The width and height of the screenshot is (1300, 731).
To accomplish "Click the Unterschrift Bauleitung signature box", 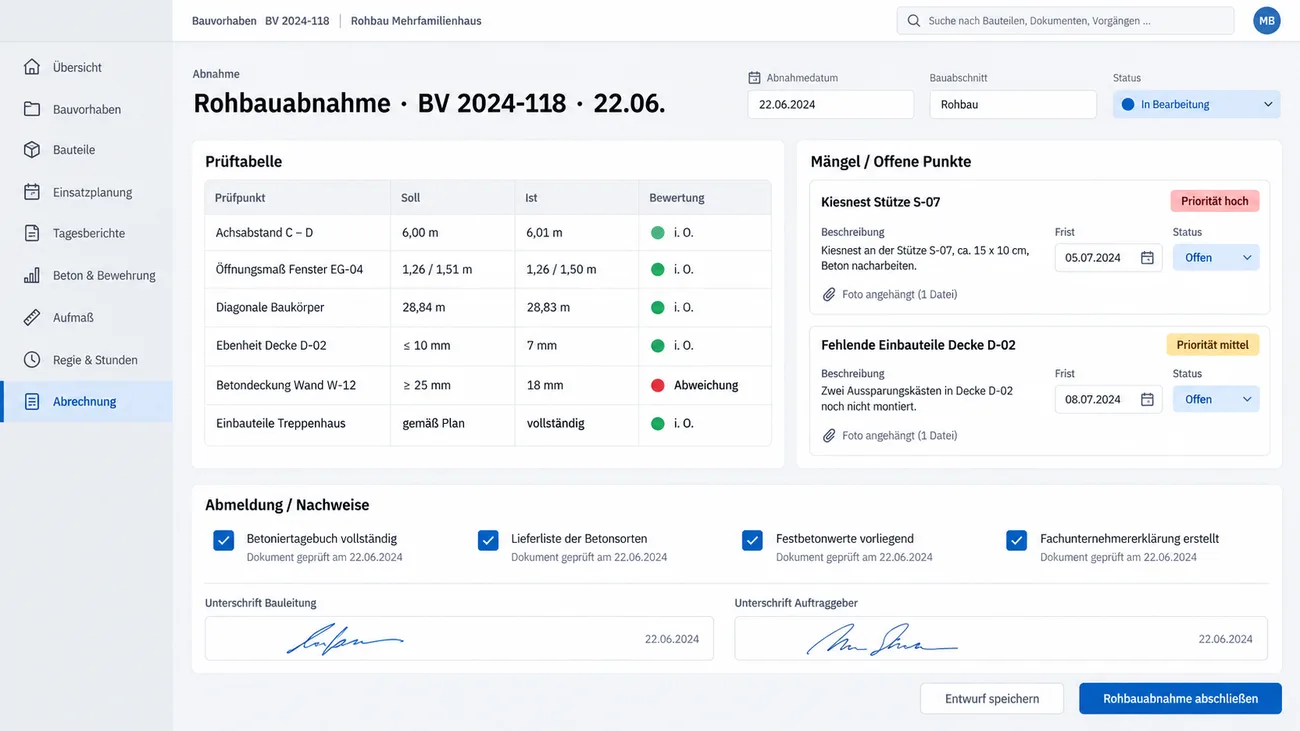I will pos(459,638).
